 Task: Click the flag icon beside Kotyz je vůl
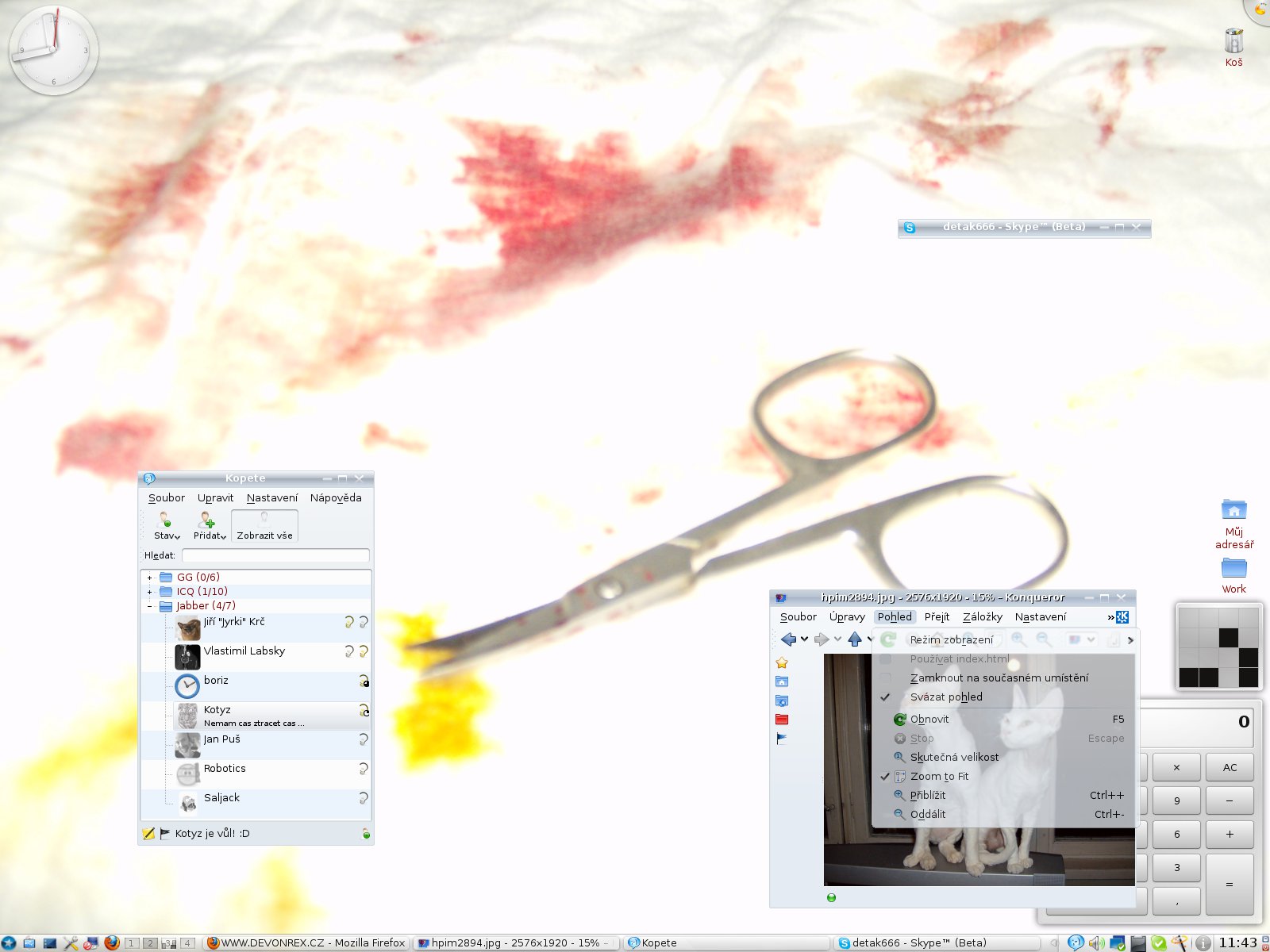click(x=165, y=834)
